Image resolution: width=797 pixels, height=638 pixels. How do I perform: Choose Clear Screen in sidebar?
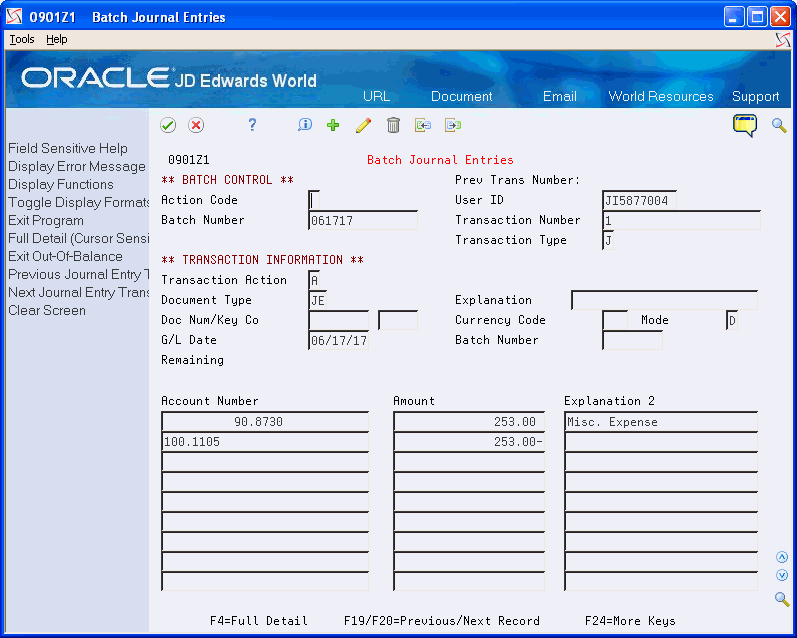tap(47, 311)
